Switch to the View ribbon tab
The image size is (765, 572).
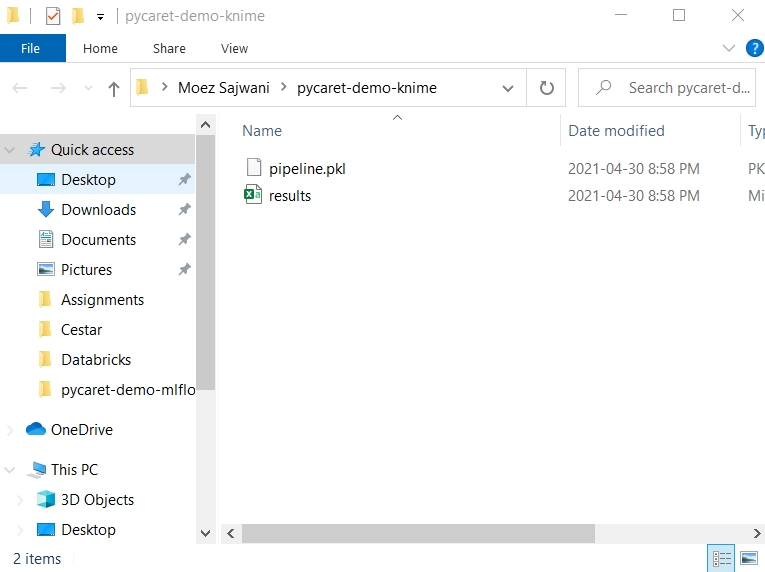point(234,48)
